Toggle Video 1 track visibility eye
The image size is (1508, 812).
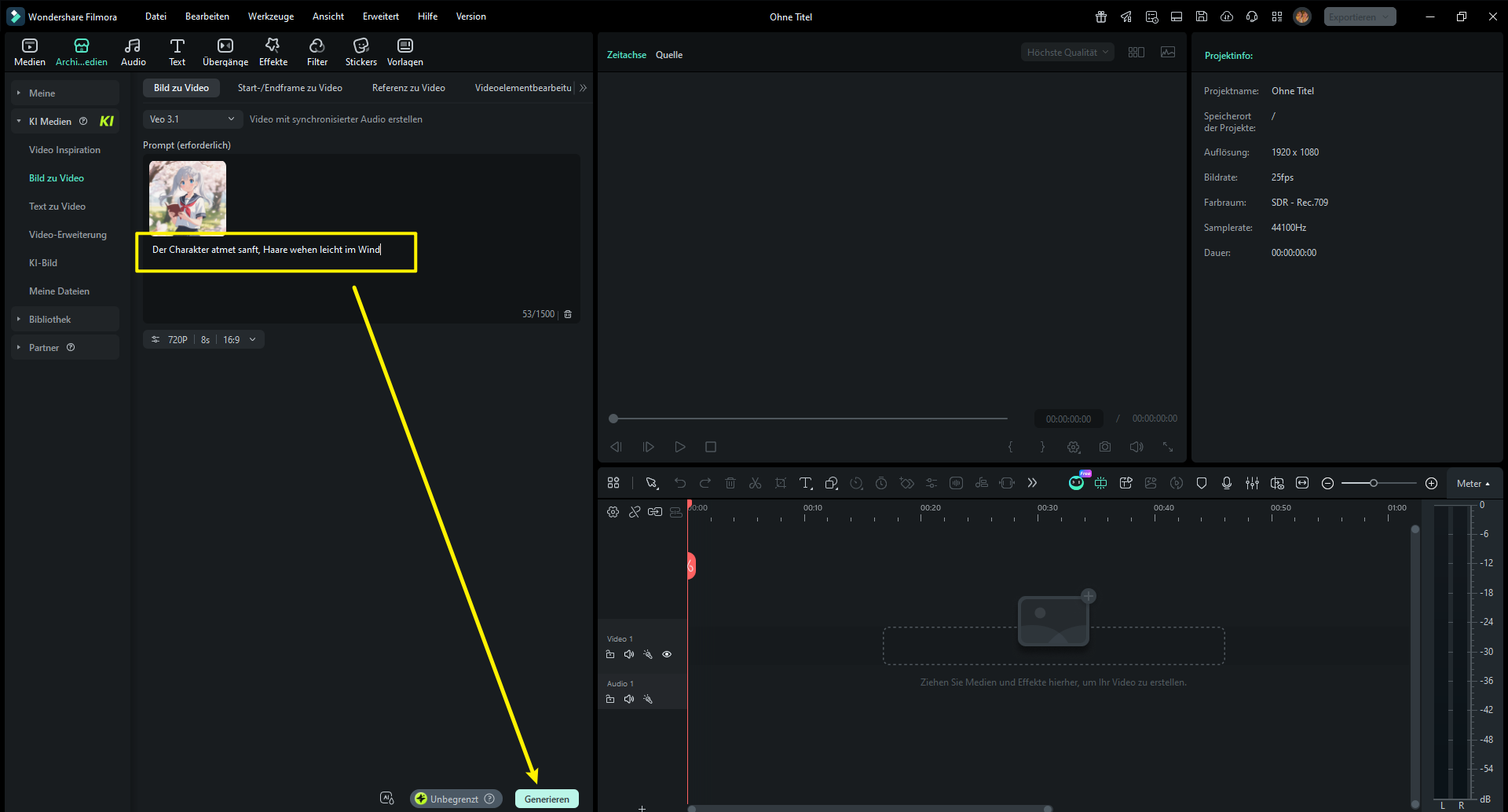[667, 654]
